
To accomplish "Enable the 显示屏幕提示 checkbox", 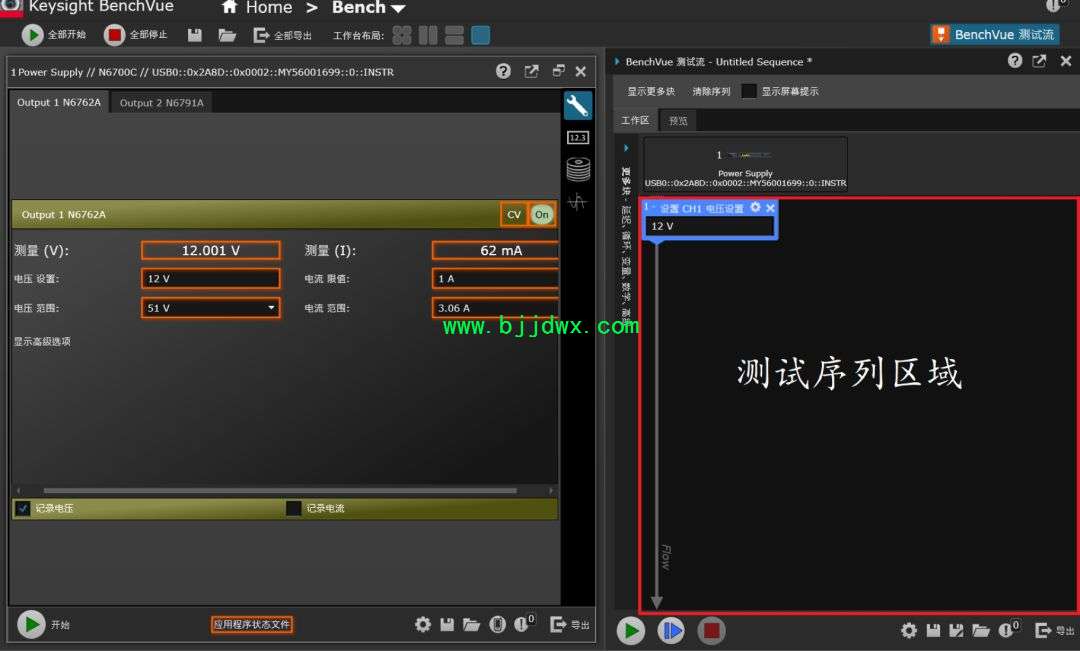I will tap(749, 91).
